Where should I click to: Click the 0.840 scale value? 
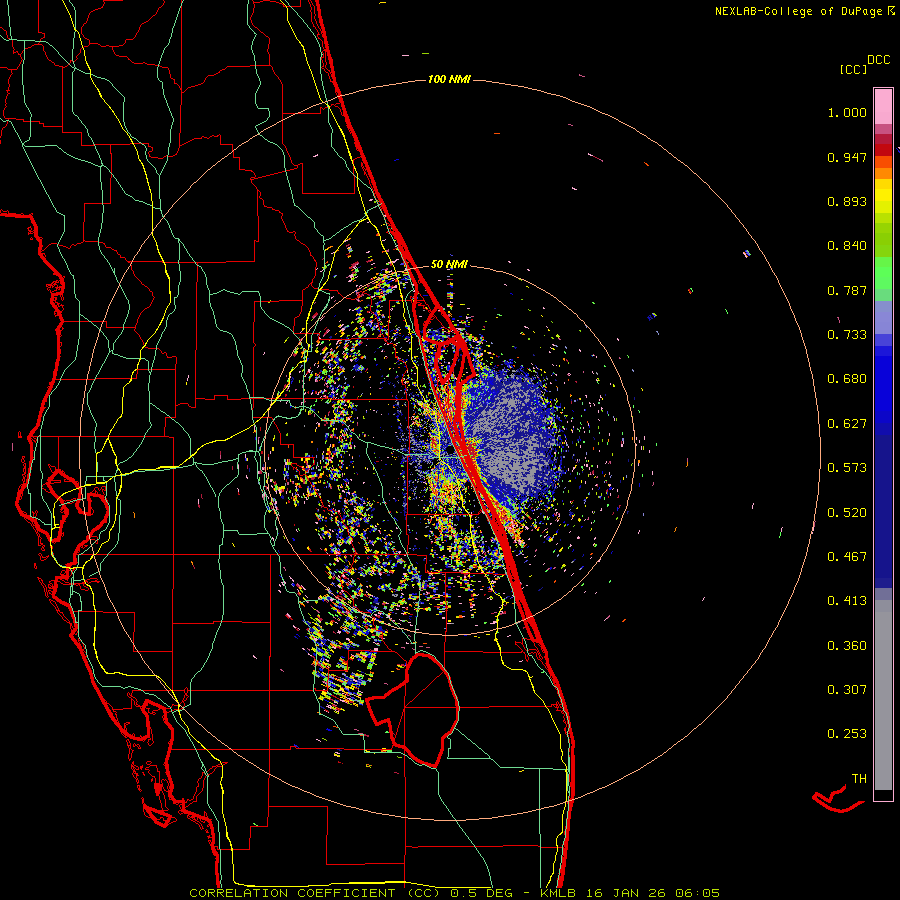(847, 246)
